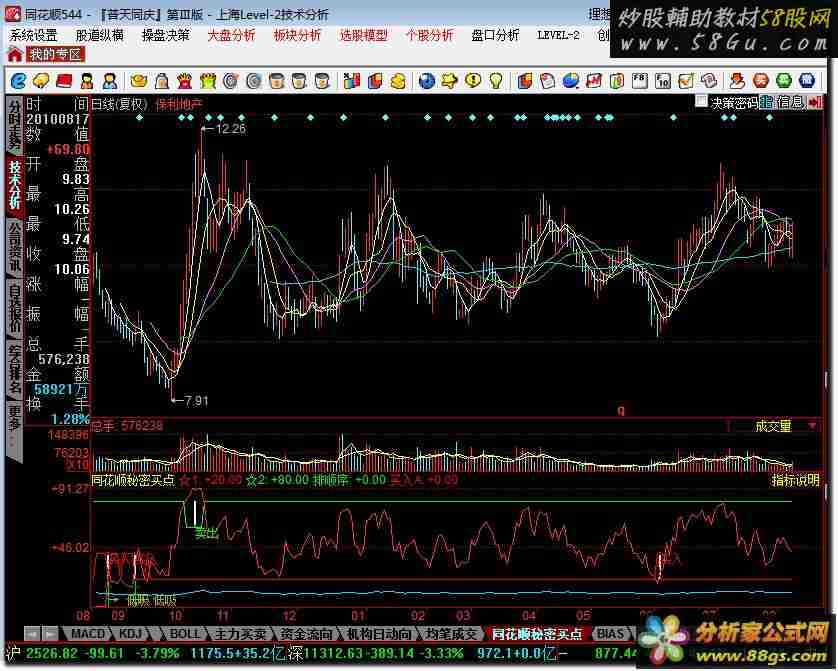
Task: Select the gold ingot icon
Action: click(x=139, y=81)
